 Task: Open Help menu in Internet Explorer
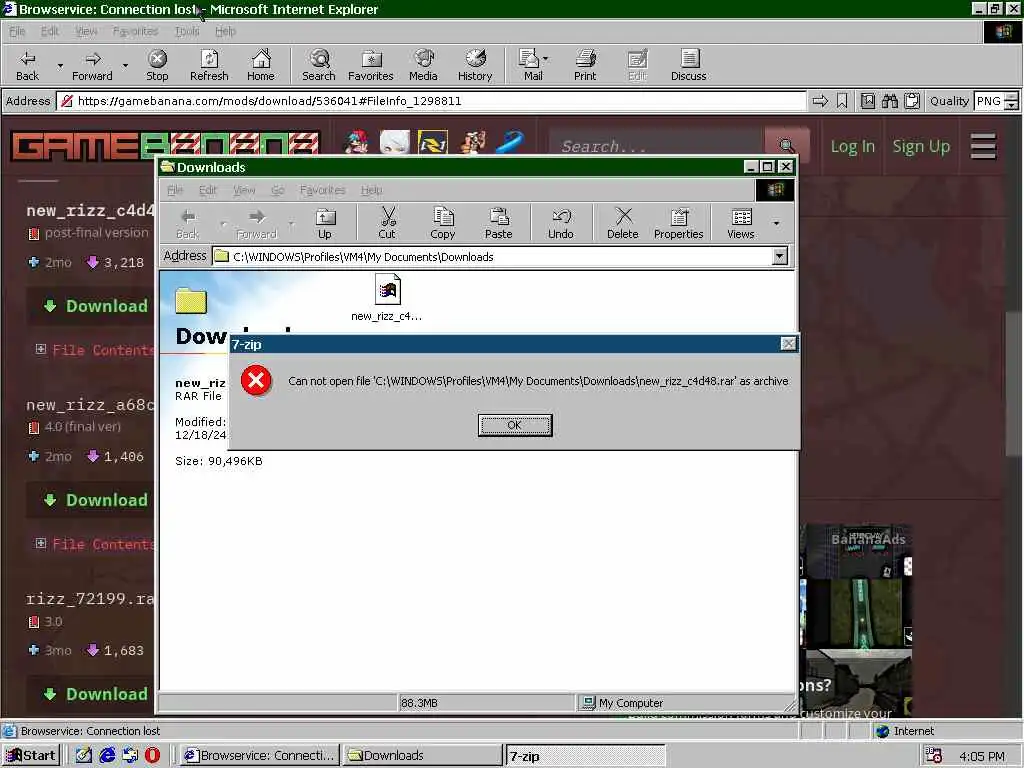225,31
